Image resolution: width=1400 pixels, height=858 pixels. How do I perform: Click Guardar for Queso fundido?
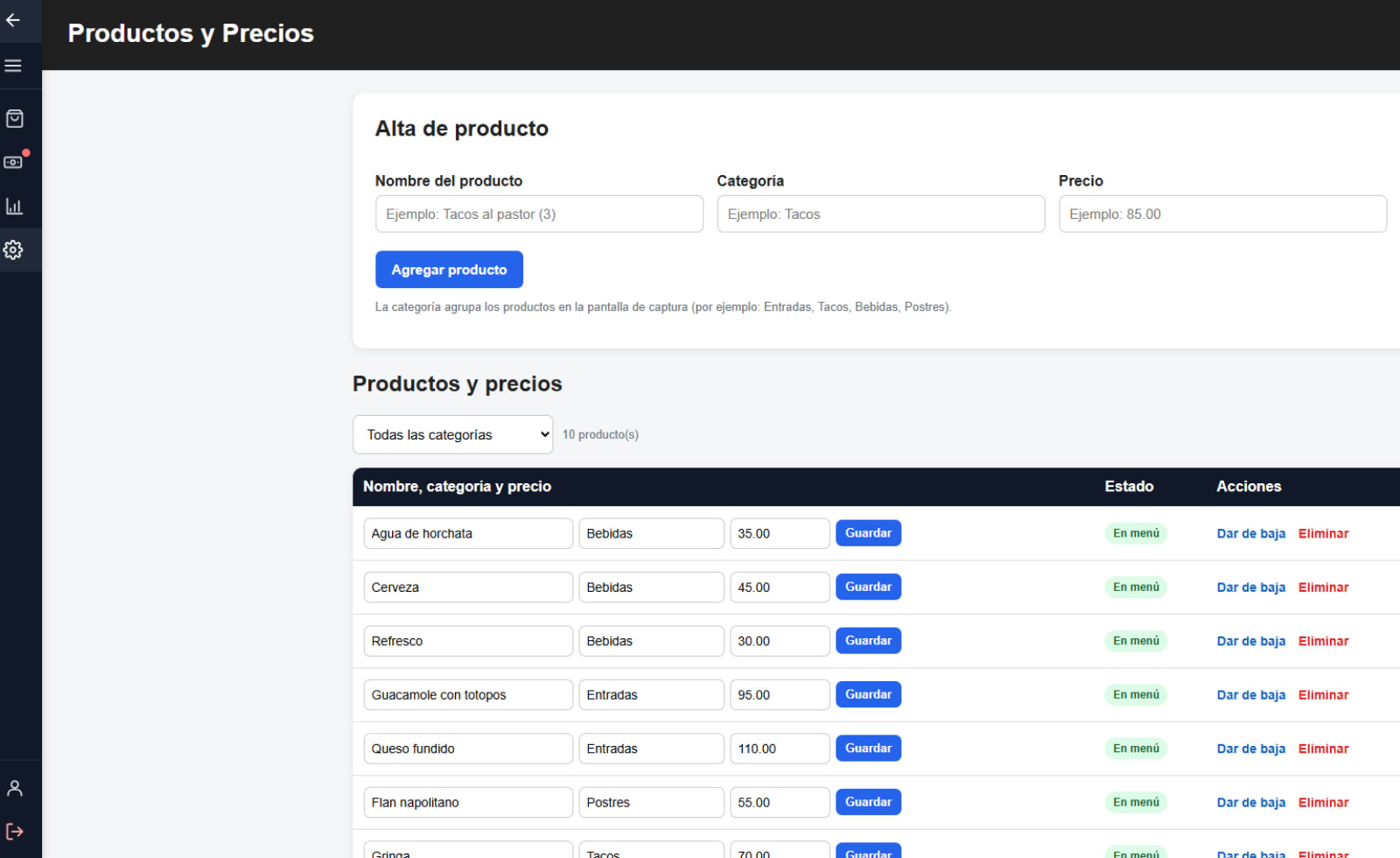(868, 749)
